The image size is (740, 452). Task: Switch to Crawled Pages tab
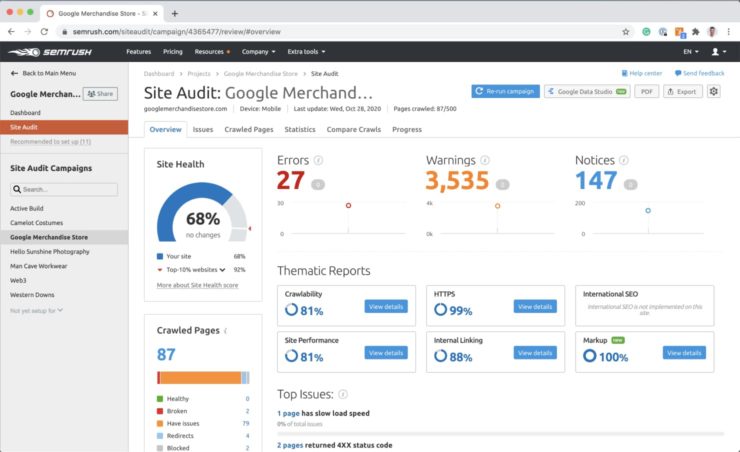[249, 129]
